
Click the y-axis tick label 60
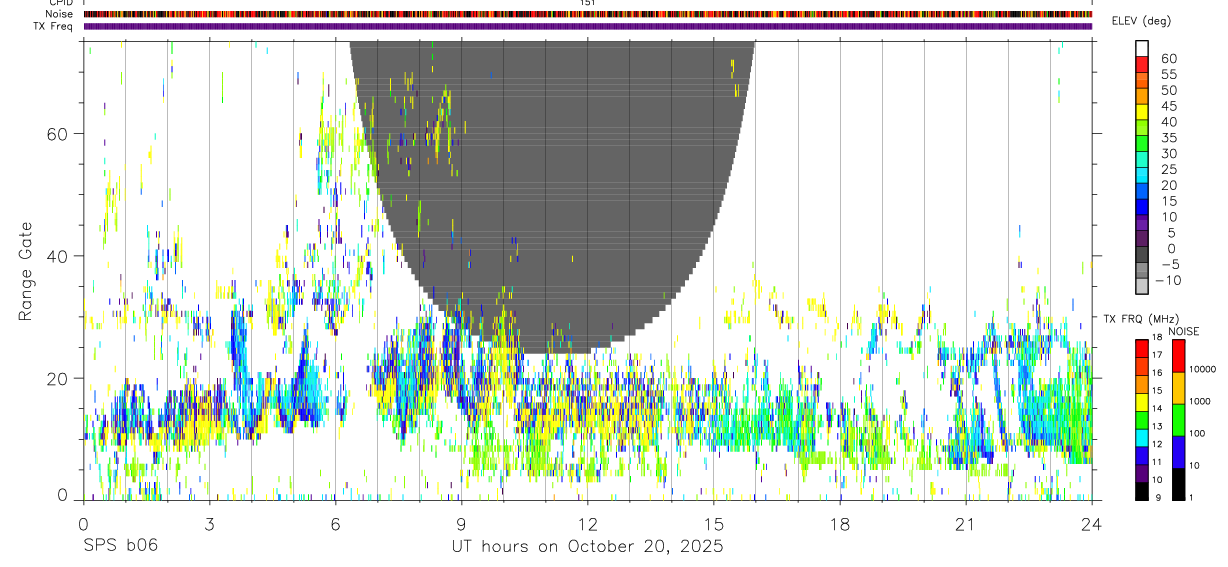pos(58,133)
